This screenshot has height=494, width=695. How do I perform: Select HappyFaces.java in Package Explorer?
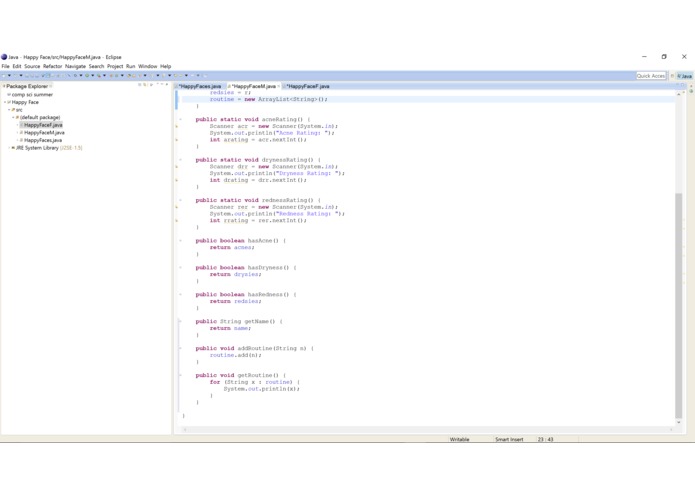tap(43, 140)
